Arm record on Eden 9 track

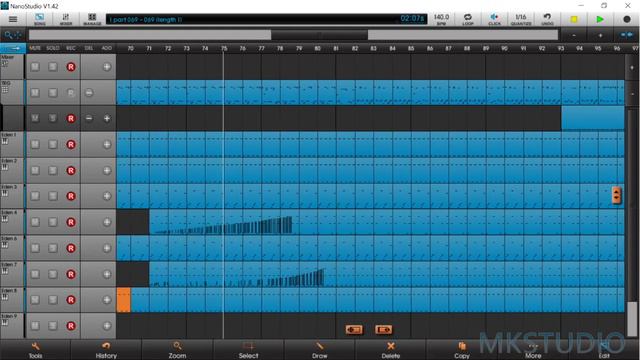[x=71, y=326]
